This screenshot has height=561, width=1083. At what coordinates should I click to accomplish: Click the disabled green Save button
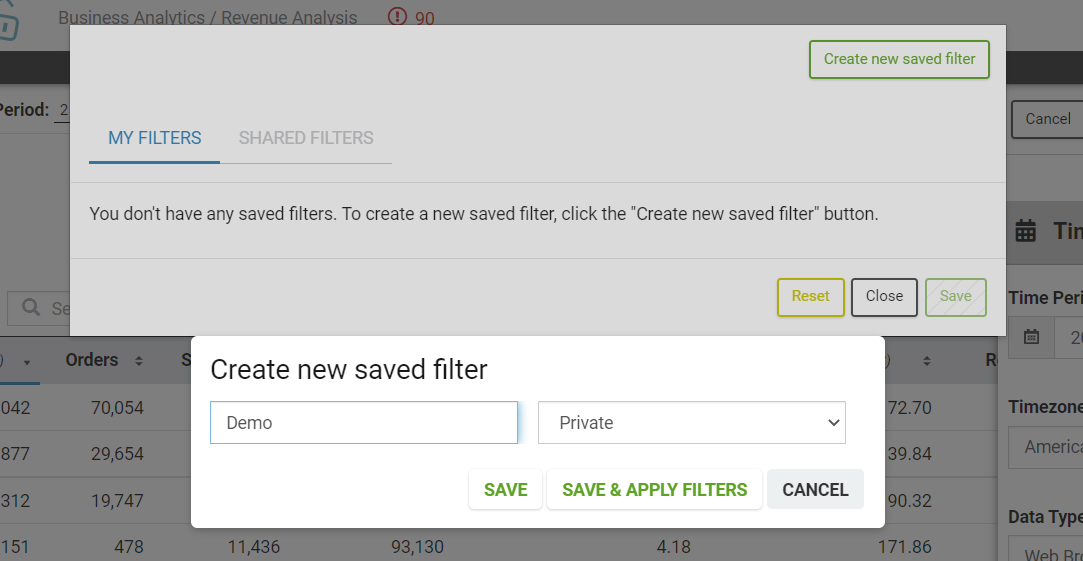coord(955,297)
